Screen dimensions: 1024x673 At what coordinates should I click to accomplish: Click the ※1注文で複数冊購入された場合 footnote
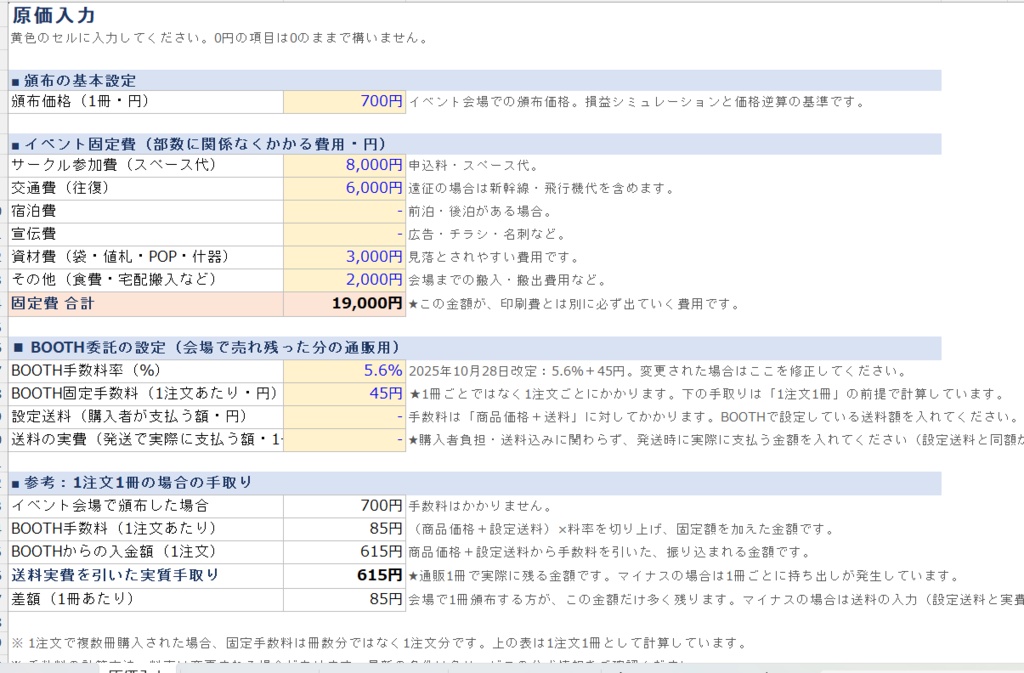[x=379, y=643]
